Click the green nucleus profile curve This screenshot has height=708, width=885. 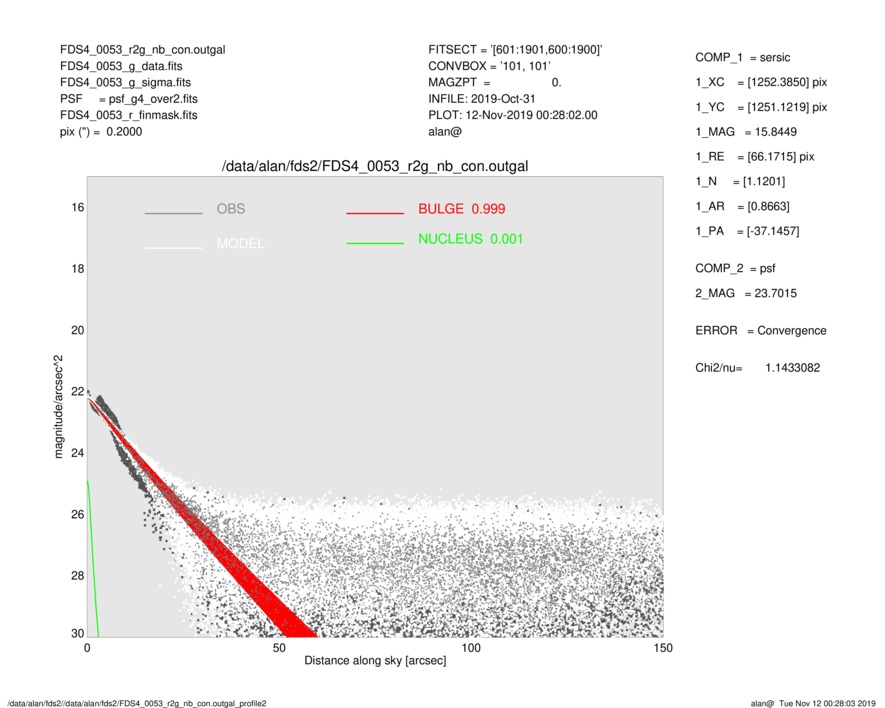tap(93, 559)
